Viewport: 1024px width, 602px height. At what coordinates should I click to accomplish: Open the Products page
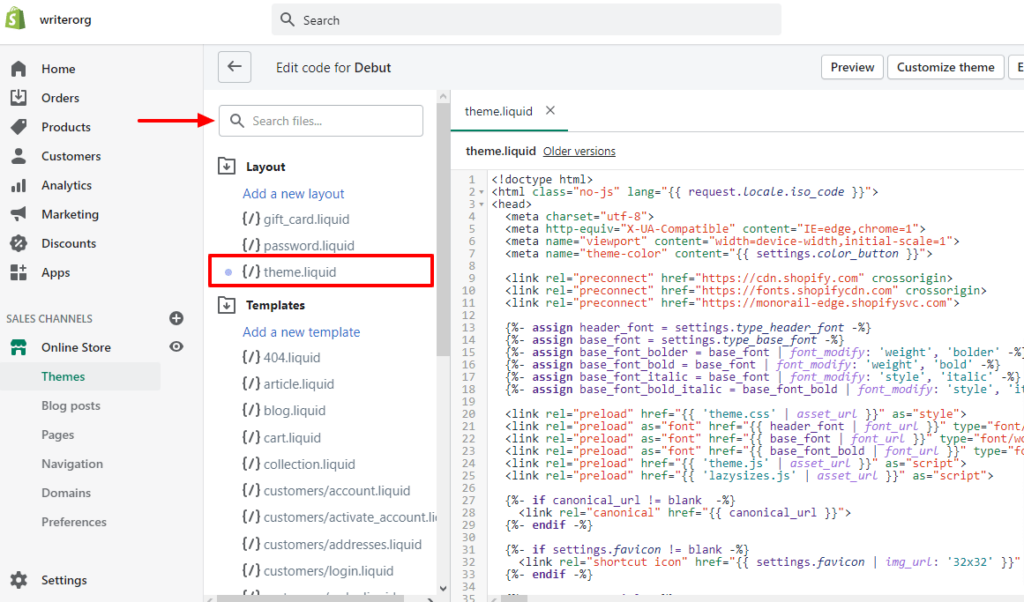pos(66,127)
